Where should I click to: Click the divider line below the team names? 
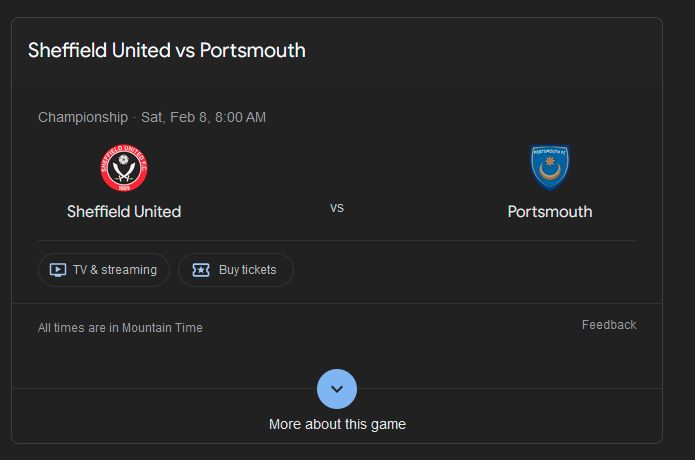click(337, 240)
